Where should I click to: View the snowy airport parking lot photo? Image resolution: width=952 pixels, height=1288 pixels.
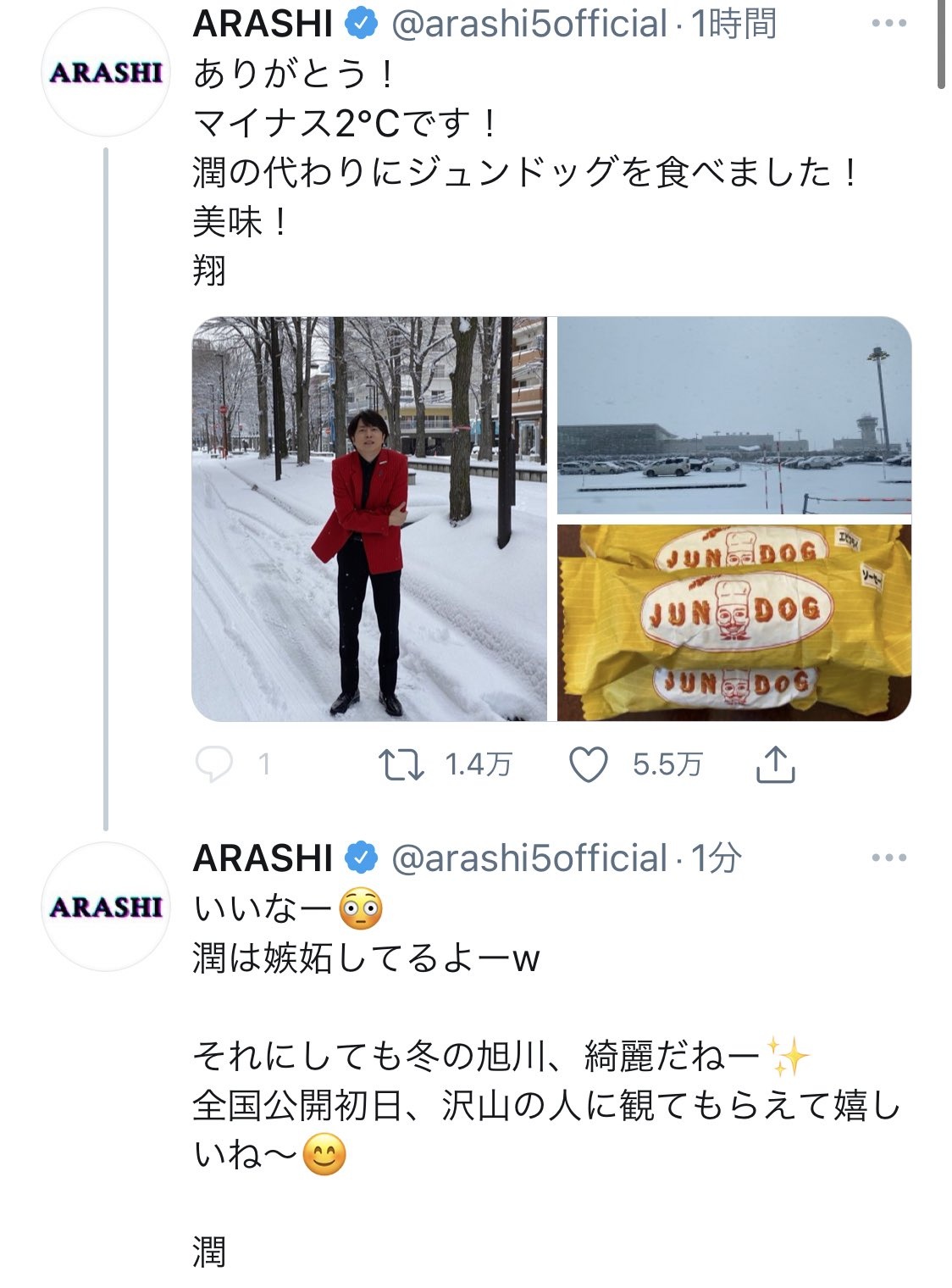(x=734, y=415)
